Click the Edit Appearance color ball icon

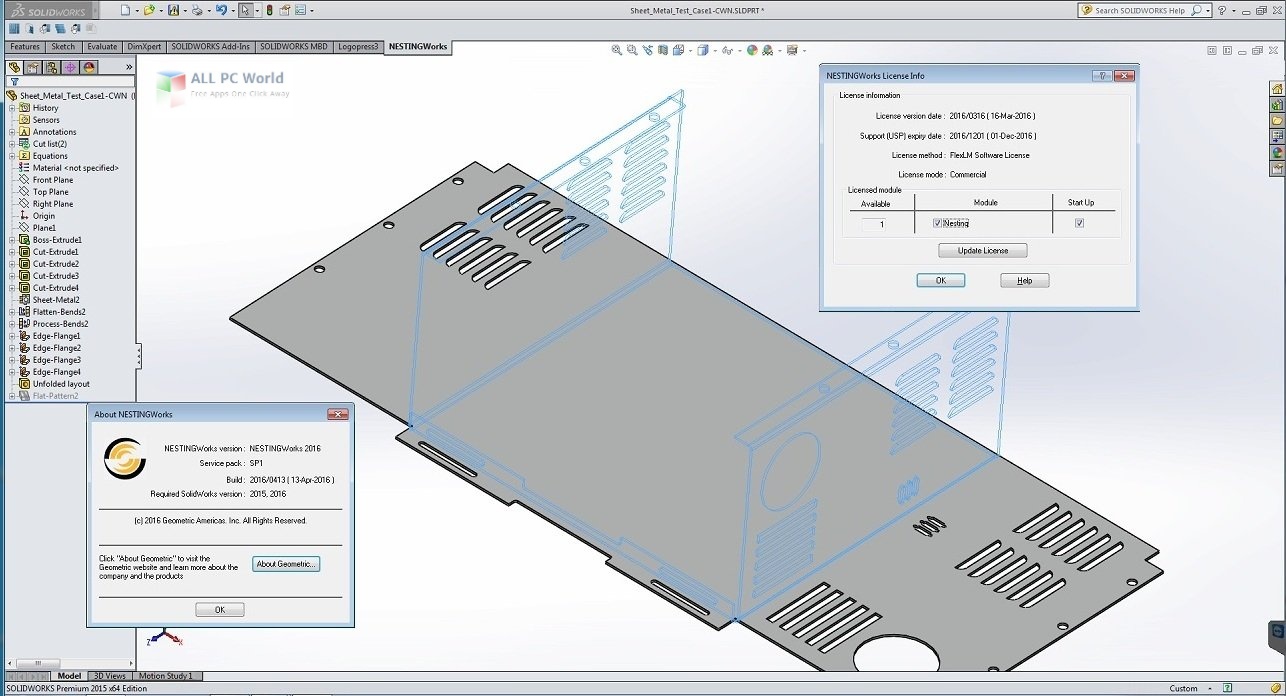[x=752, y=50]
